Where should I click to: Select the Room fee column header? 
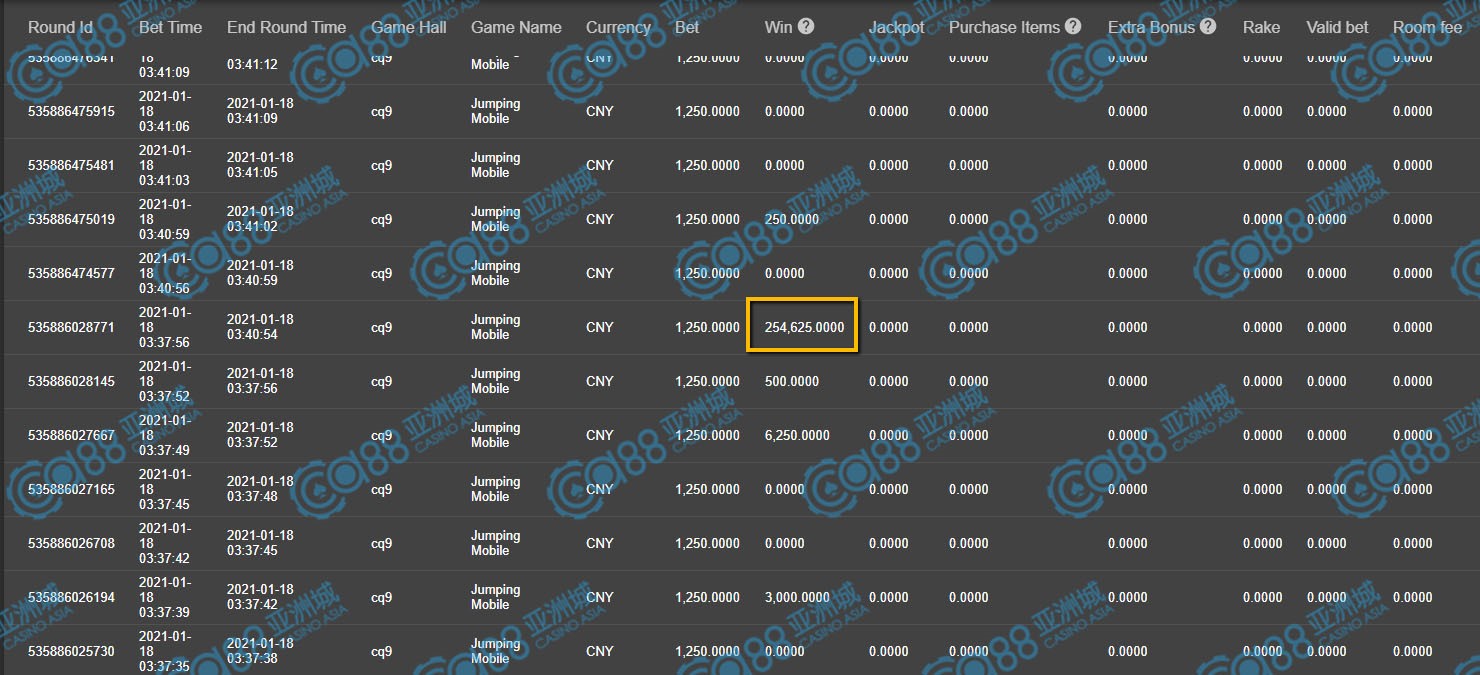1427,27
